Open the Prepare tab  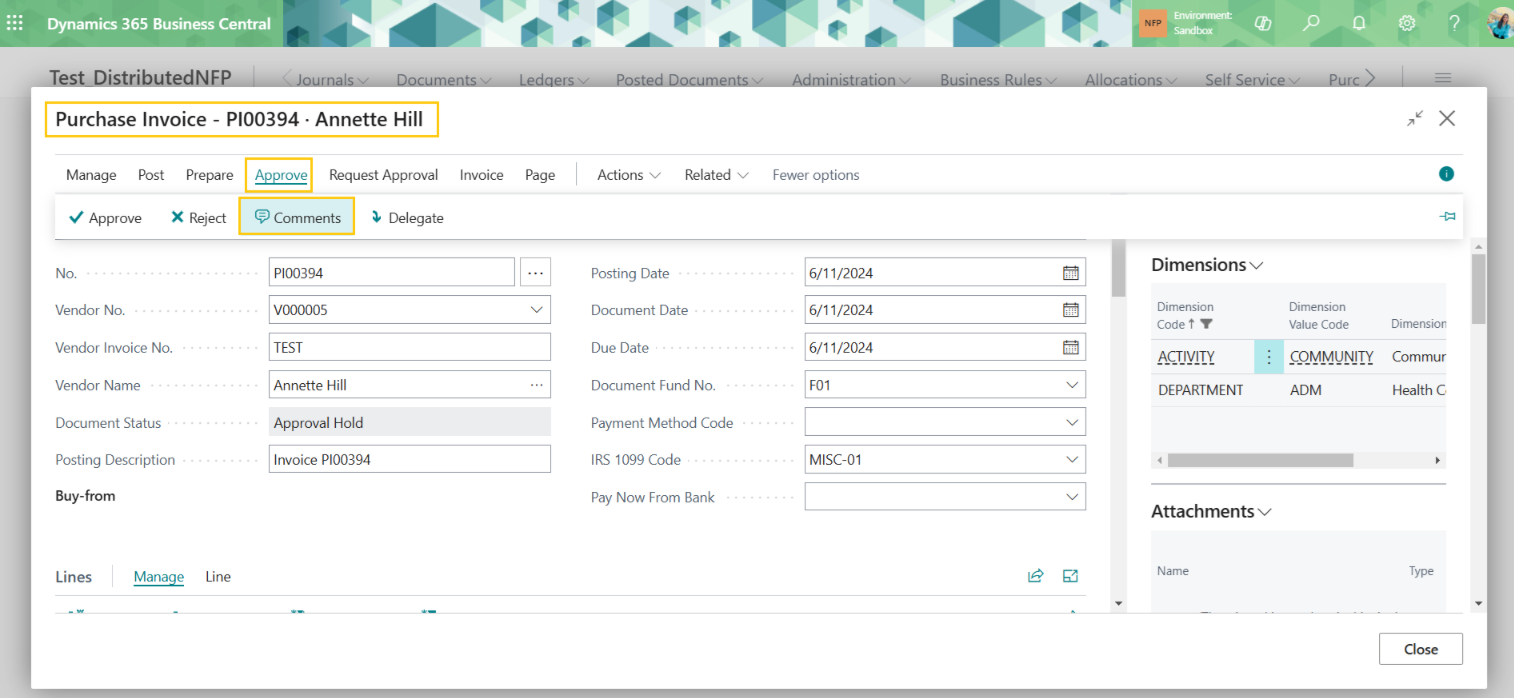click(x=209, y=175)
